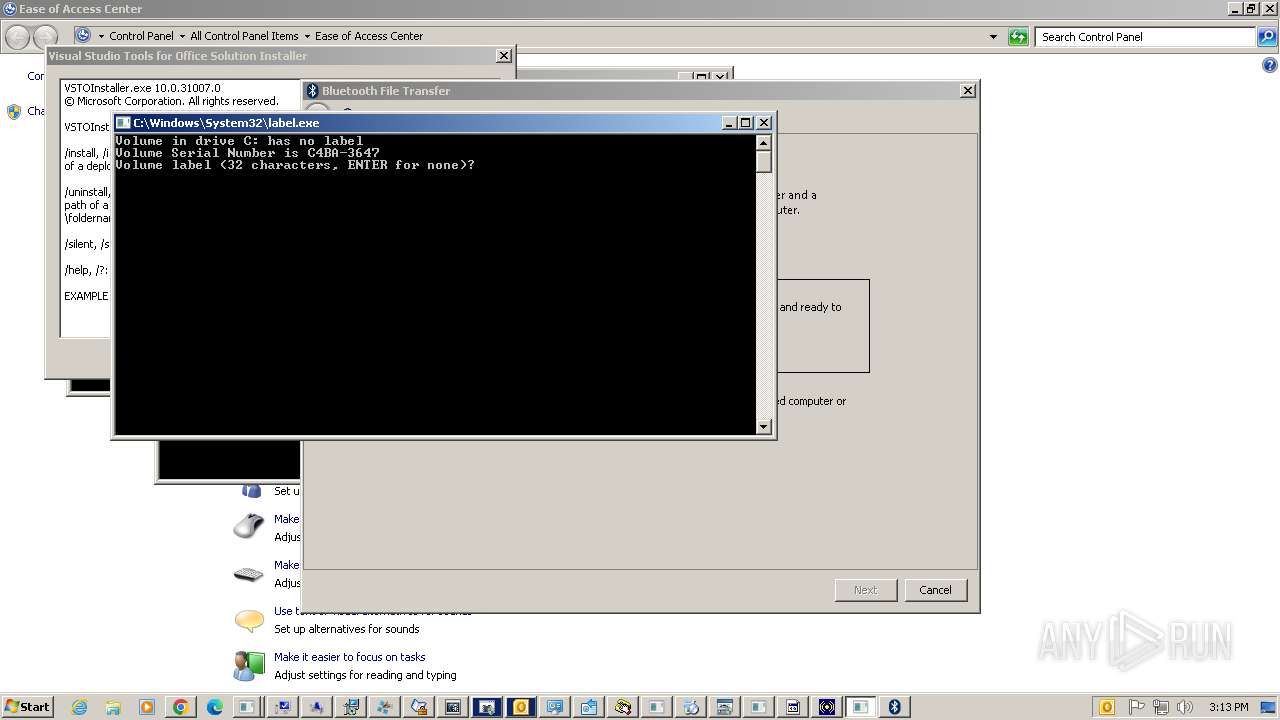1280x720 pixels.
Task: Click 'Volume in drive C: has no label' line
Action: click(x=239, y=141)
